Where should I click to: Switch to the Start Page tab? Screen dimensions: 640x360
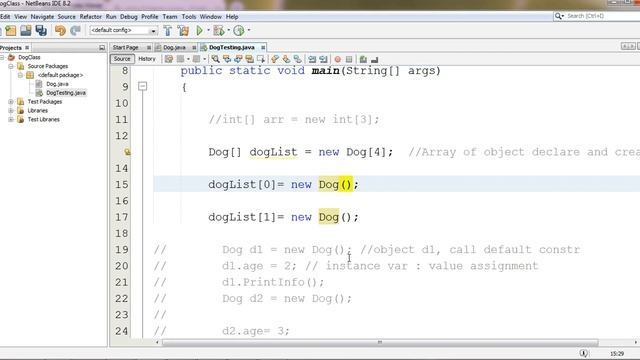126,48
